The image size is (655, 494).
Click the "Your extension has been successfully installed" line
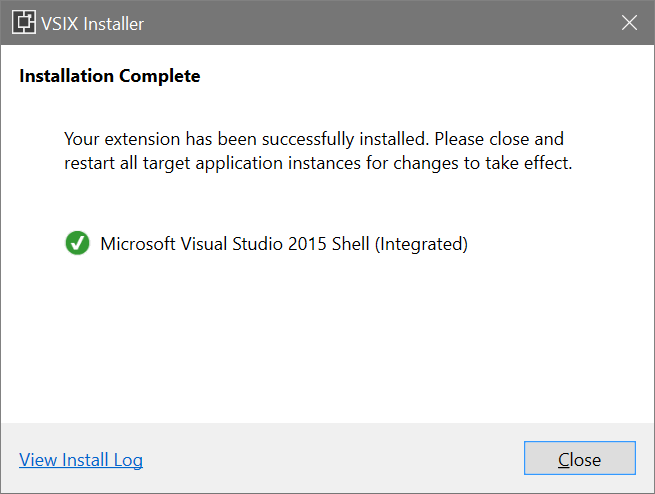pyautogui.click(x=247, y=138)
